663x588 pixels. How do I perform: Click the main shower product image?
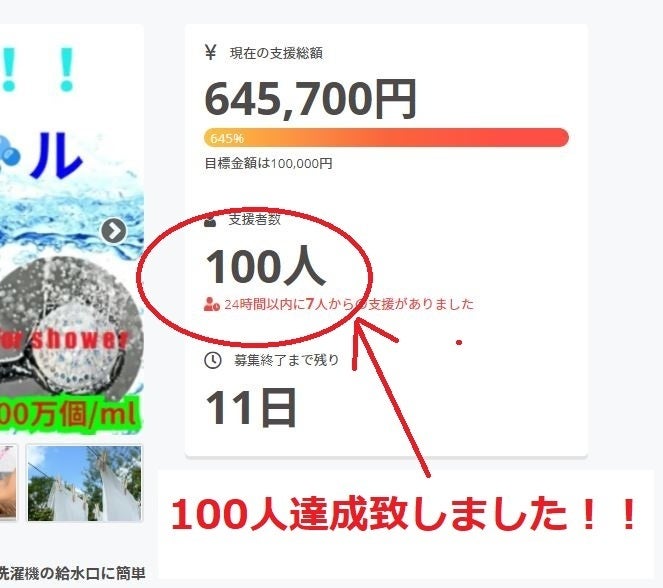(71, 228)
